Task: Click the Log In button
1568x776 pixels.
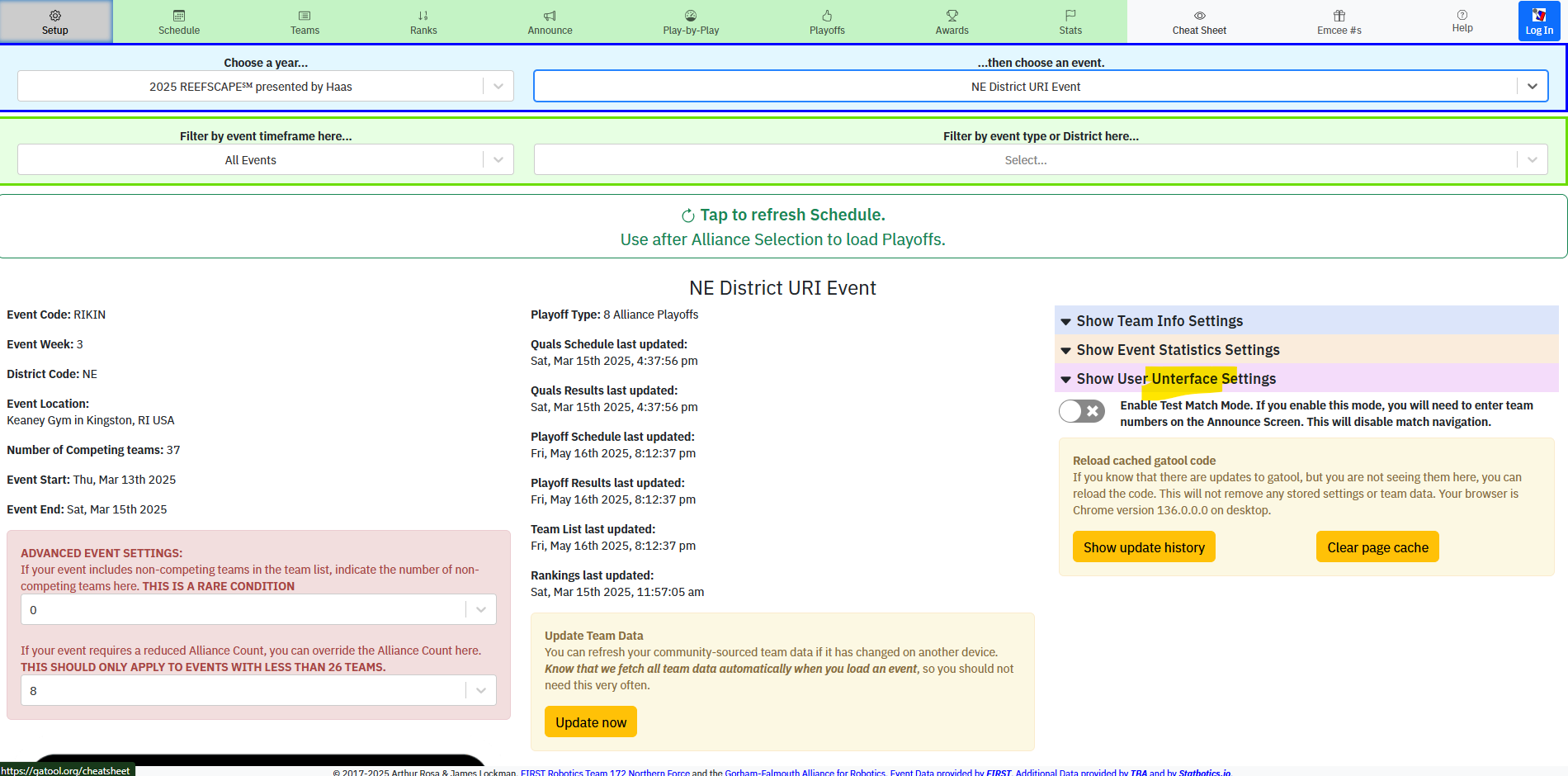Action: pos(1539,21)
